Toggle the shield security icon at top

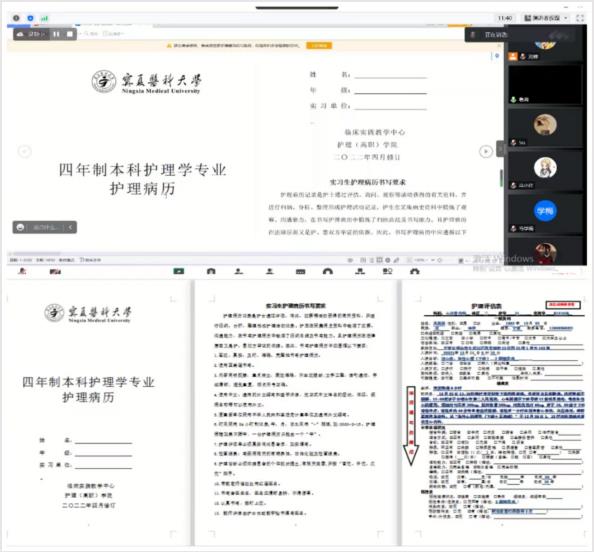click(30, 18)
